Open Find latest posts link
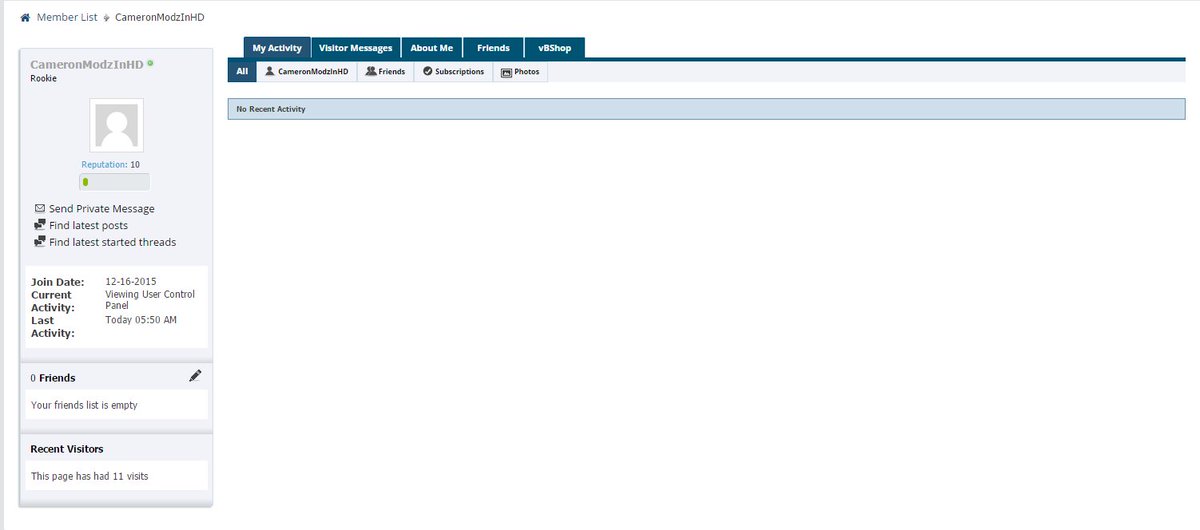1200x530 pixels. click(88, 226)
